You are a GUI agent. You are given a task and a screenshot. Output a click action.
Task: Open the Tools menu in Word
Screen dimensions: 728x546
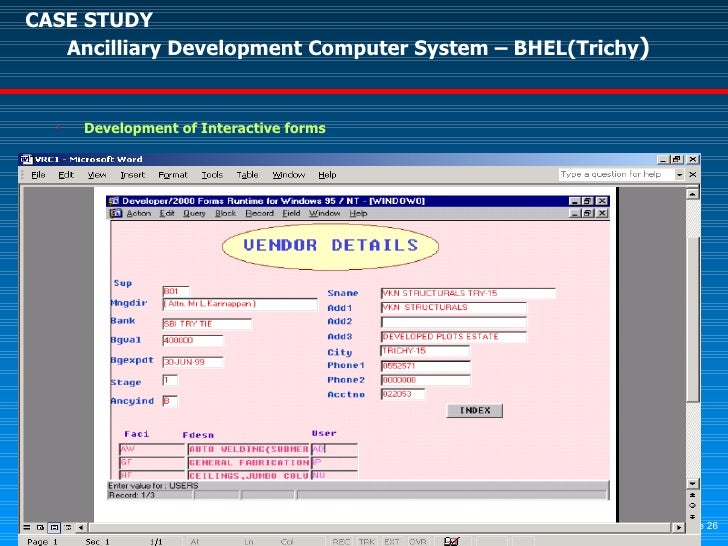[212, 175]
